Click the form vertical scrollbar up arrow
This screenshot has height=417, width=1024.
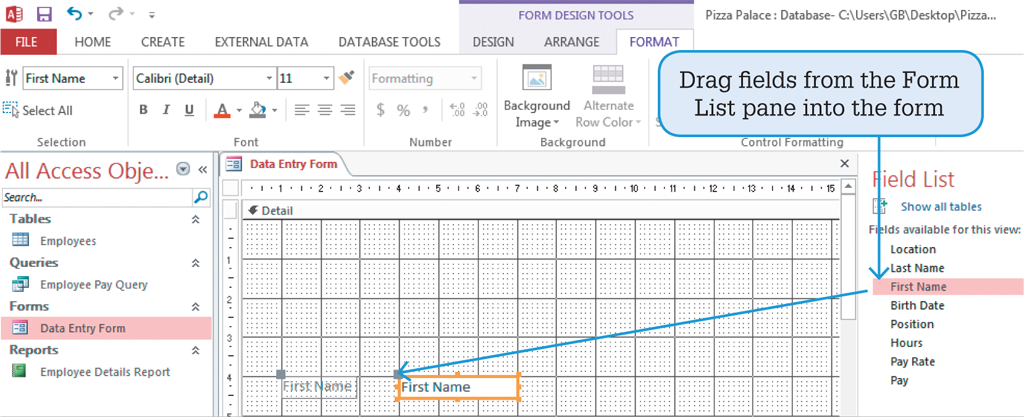[x=848, y=187]
